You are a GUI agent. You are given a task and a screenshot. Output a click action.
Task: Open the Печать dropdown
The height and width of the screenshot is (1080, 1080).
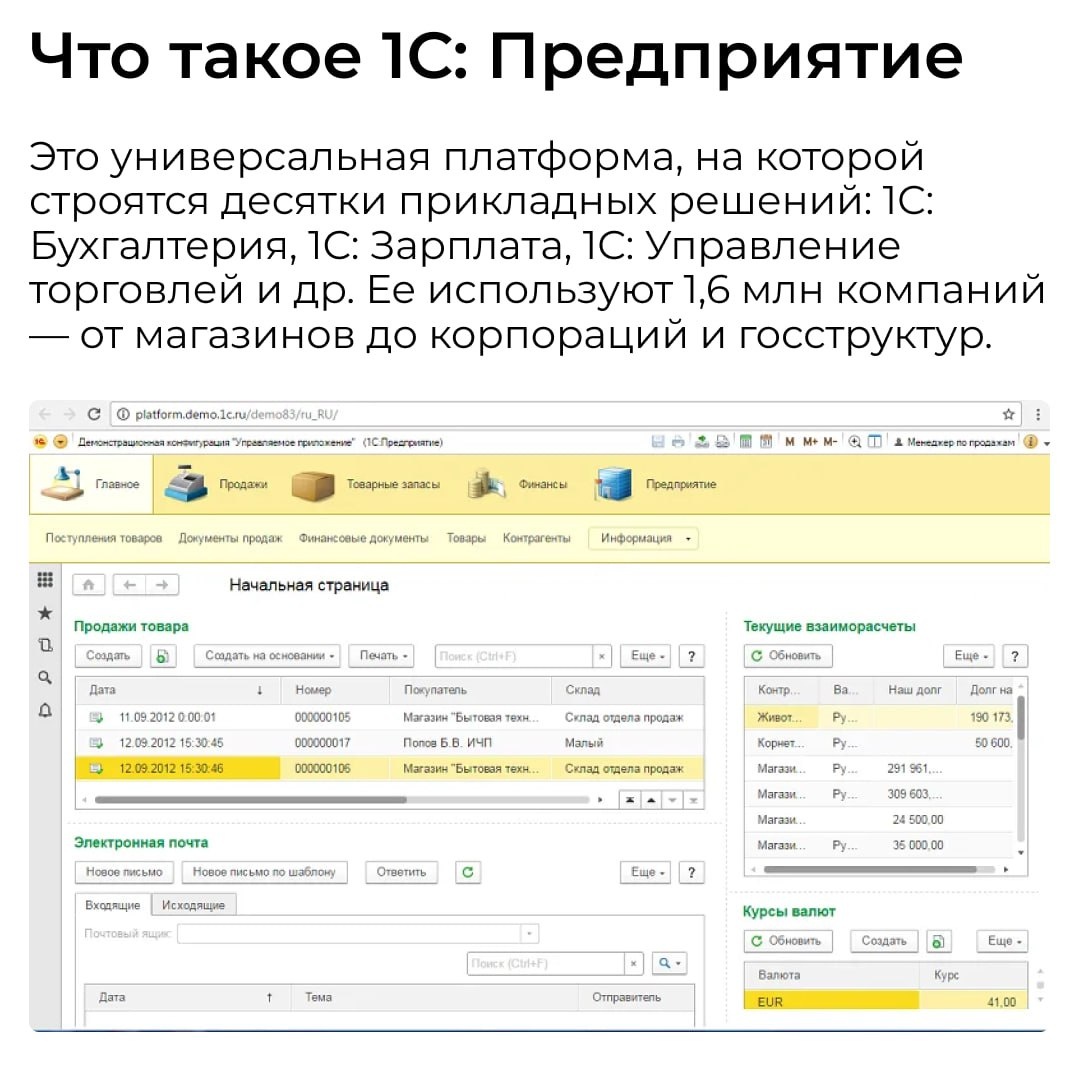[384, 656]
